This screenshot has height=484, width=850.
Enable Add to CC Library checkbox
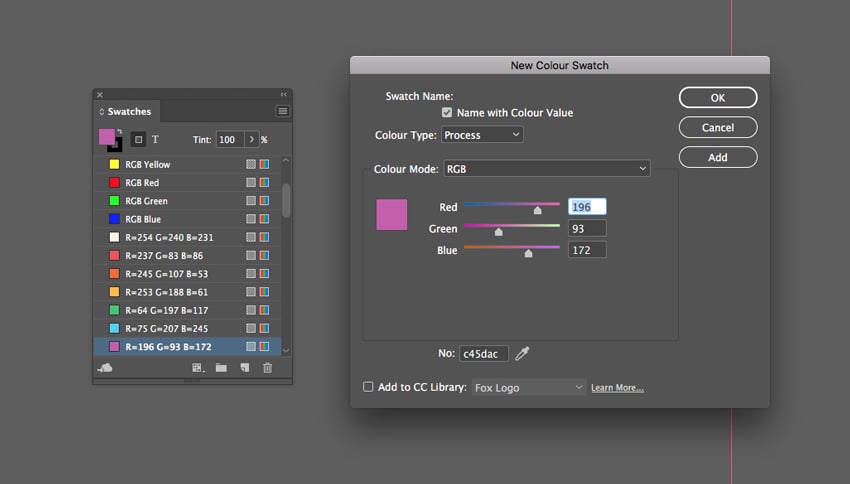[x=368, y=387]
